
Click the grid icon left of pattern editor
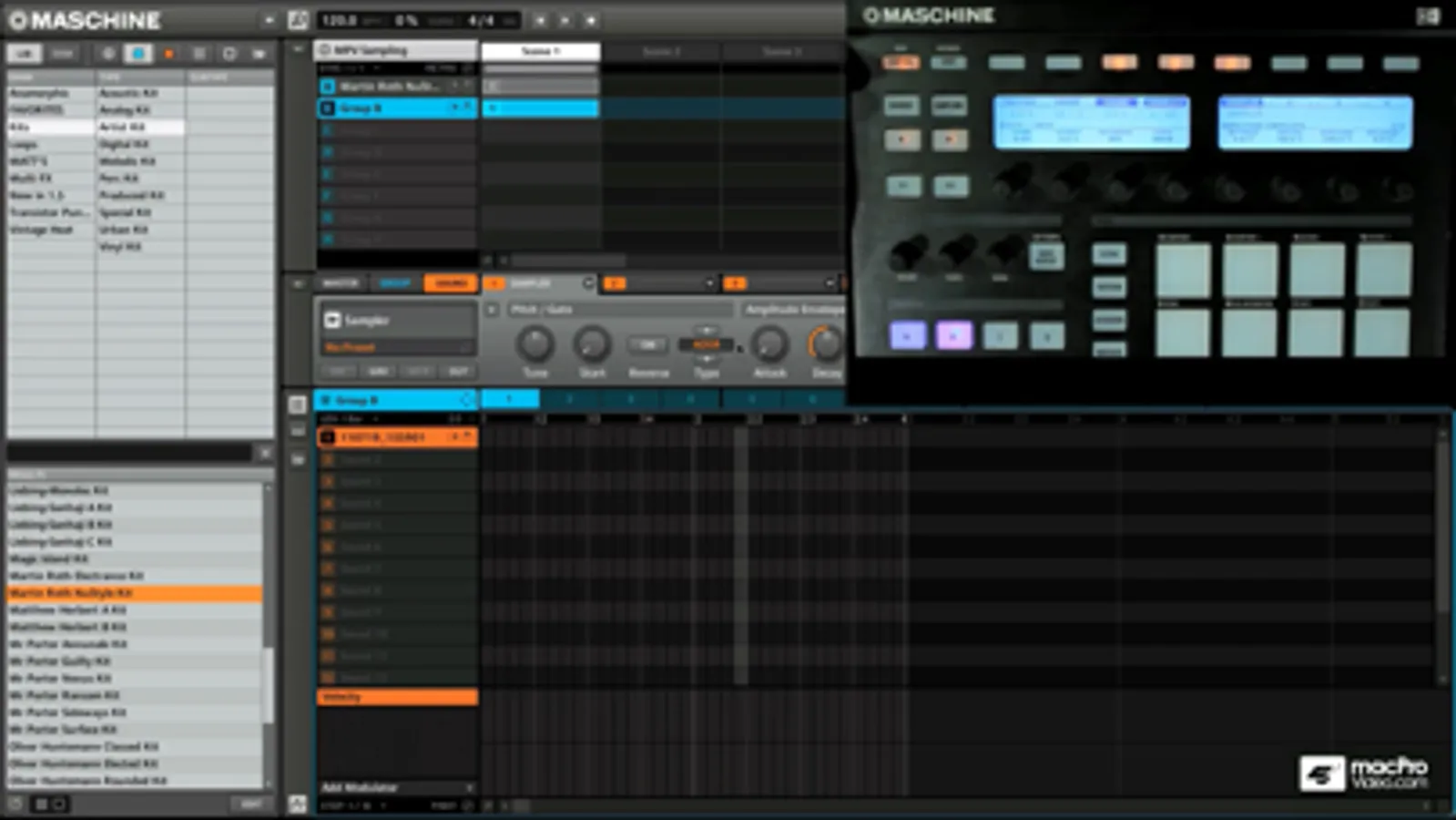298,404
